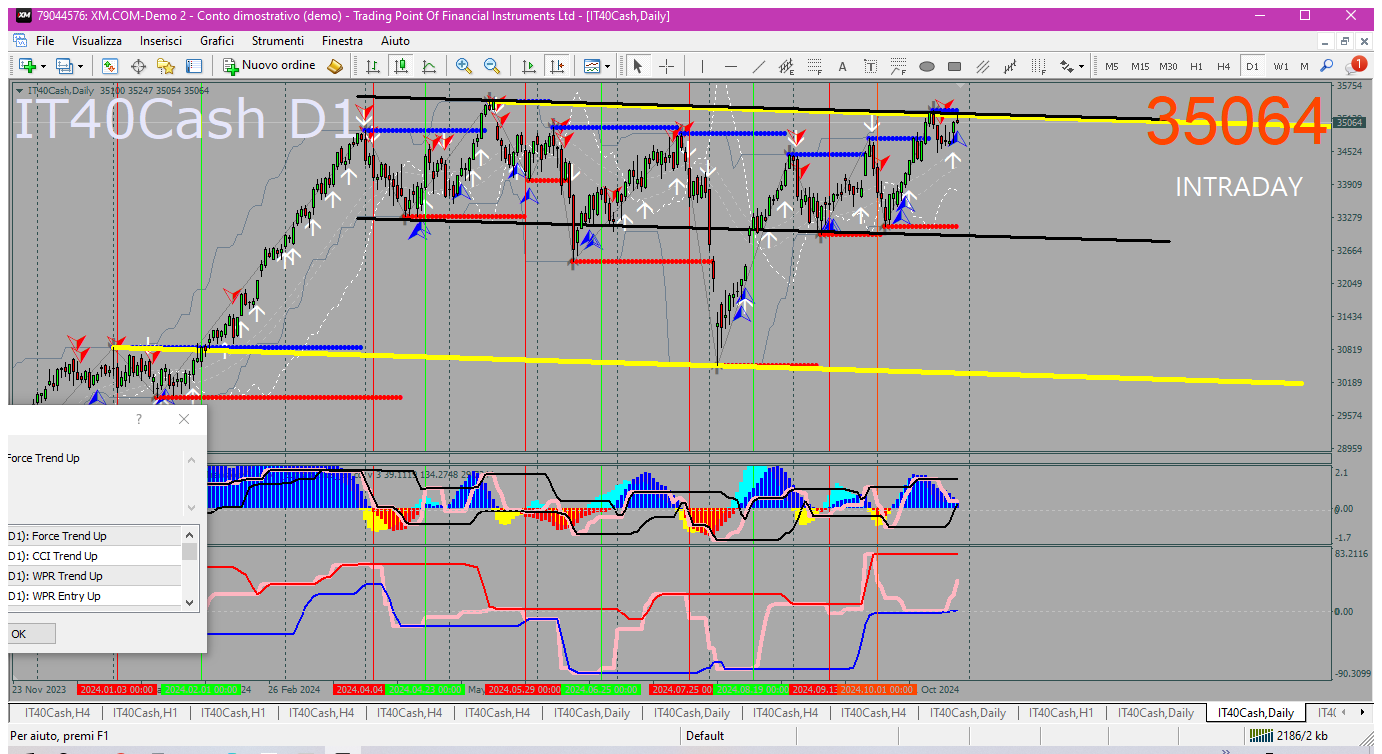Open the Finestra menu
Screen dimensions: 1382x754
coord(342,41)
